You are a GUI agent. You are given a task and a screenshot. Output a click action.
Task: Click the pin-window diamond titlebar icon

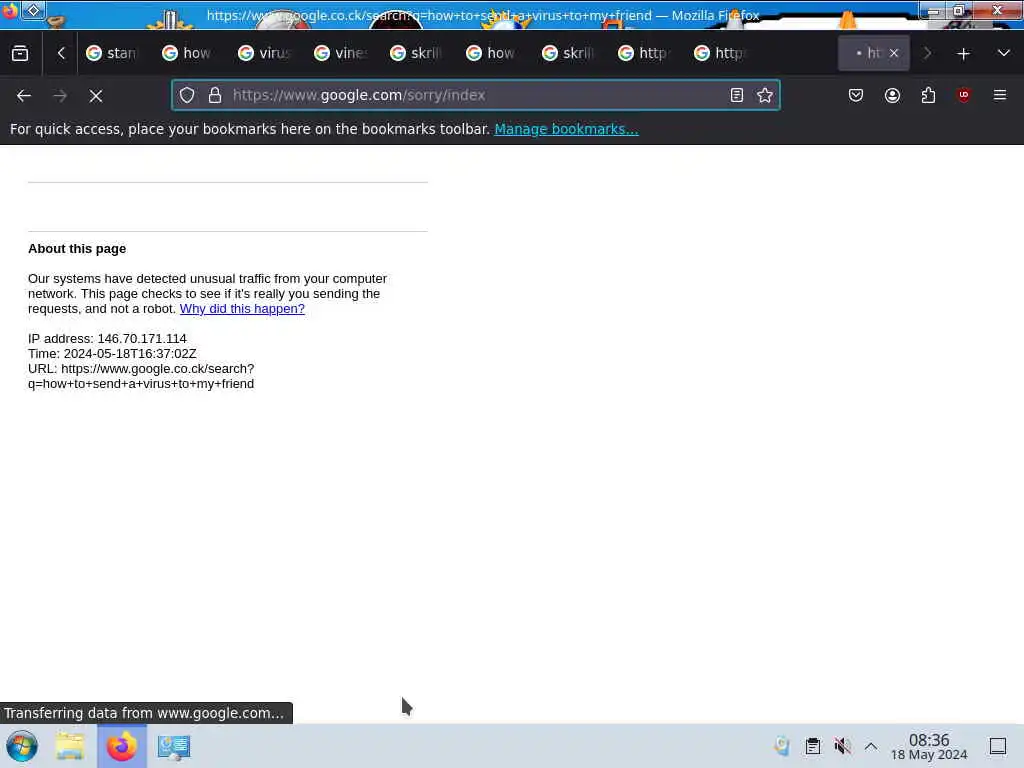tap(33, 10)
